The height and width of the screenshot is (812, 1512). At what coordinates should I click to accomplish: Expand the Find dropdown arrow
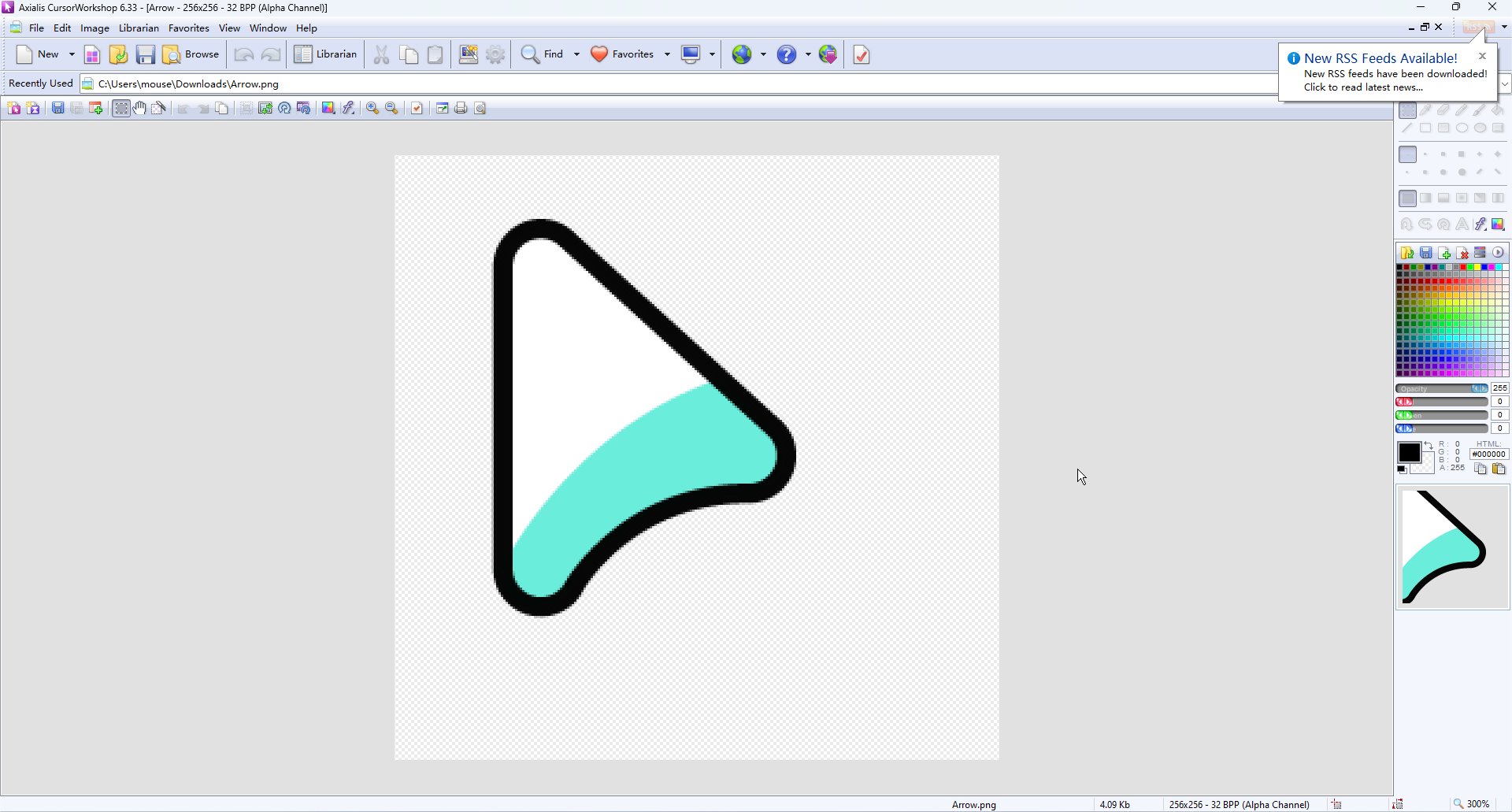pyautogui.click(x=576, y=54)
